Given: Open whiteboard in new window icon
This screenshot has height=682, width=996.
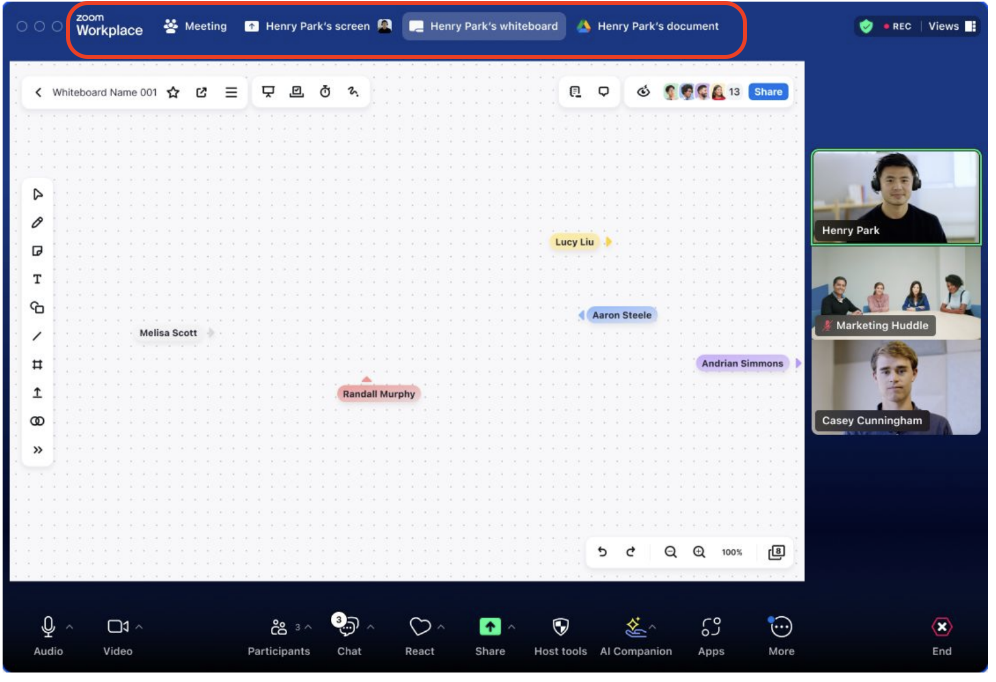Looking at the screenshot, I should 202,92.
